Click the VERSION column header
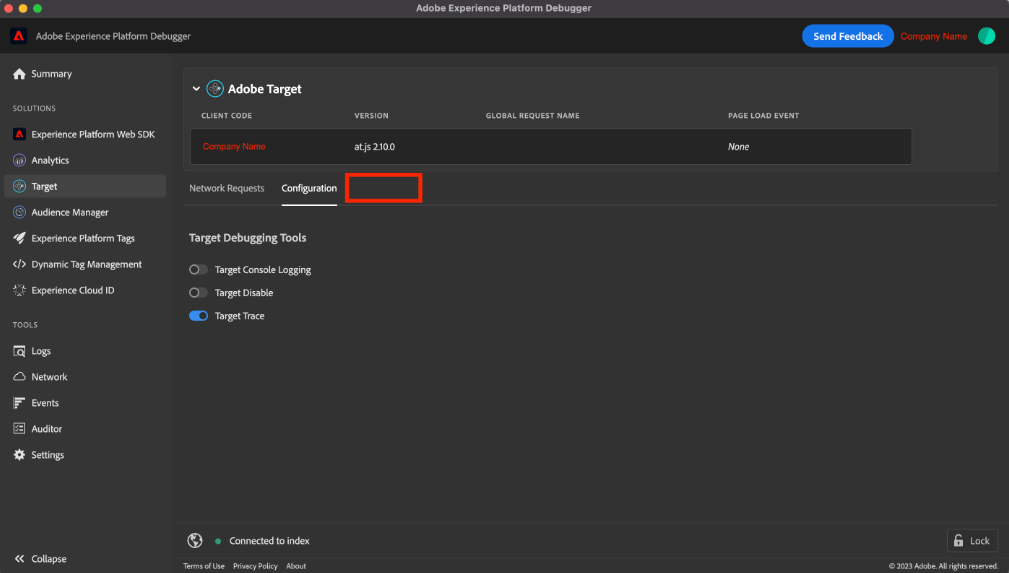This screenshot has width=1009, height=573. tap(371, 116)
